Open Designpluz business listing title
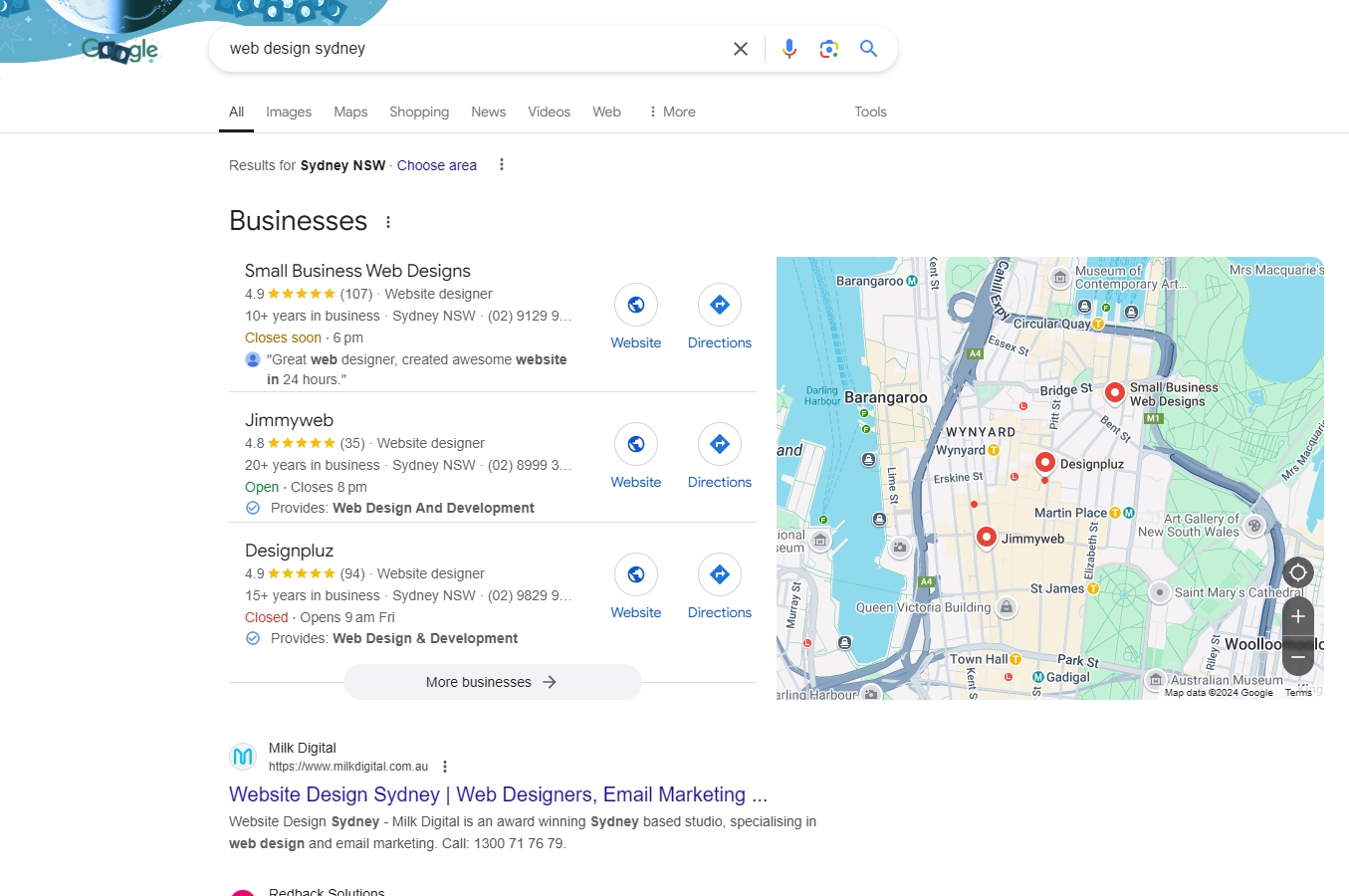 [x=289, y=551]
